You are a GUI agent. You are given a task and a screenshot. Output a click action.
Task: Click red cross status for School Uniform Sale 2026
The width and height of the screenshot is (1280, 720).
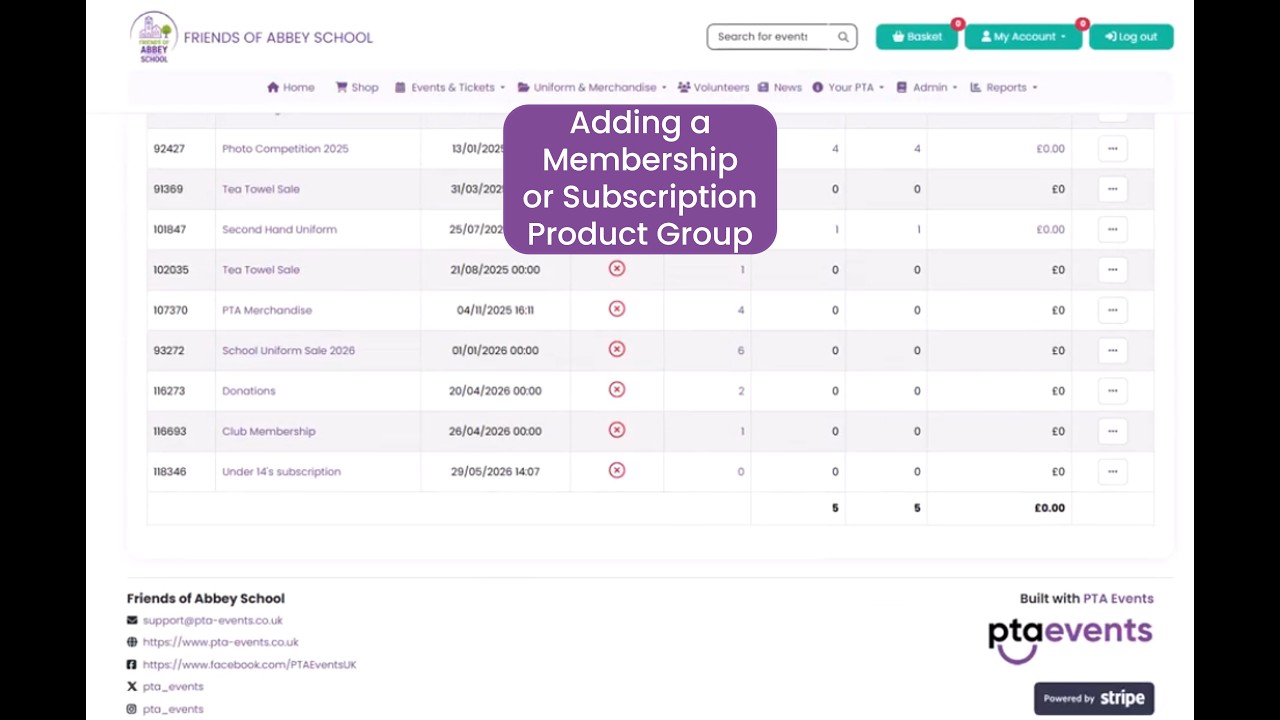(x=617, y=349)
